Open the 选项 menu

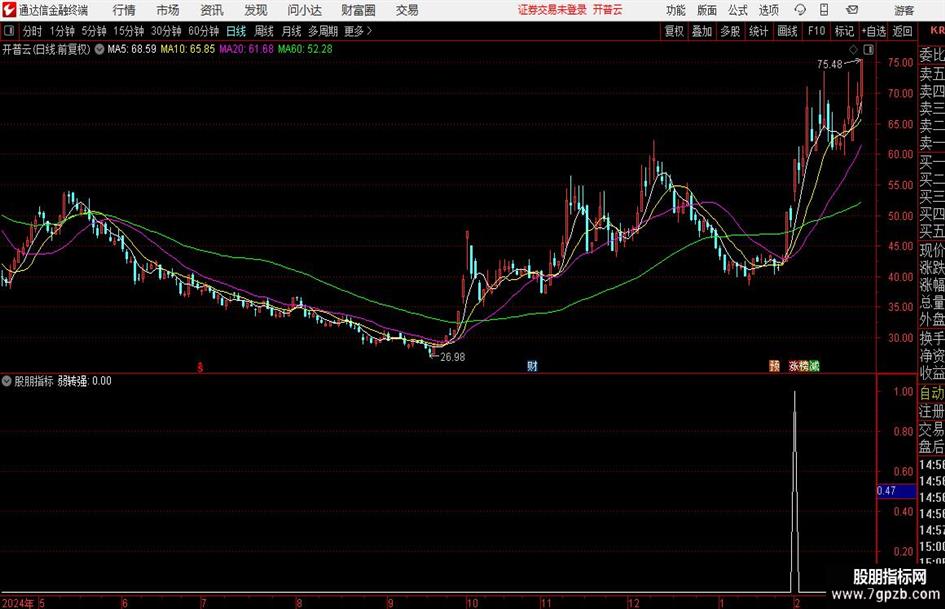768,10
